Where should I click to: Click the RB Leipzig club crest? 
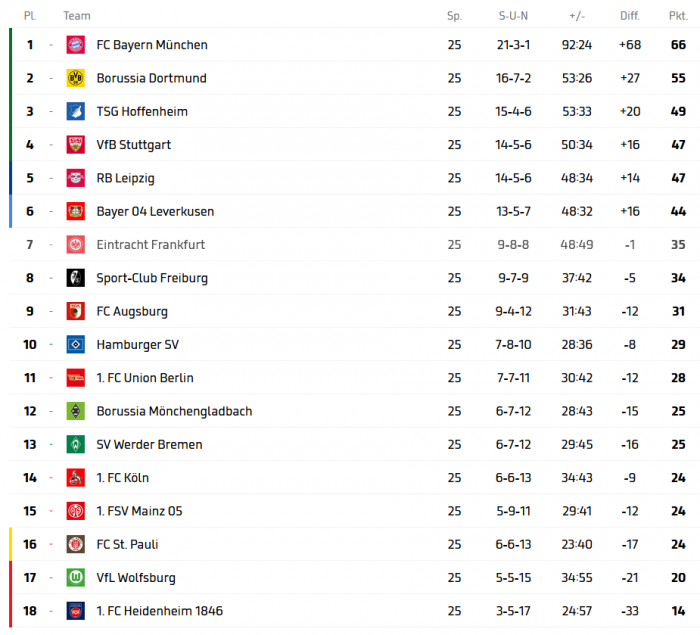(x=75, y=178)
